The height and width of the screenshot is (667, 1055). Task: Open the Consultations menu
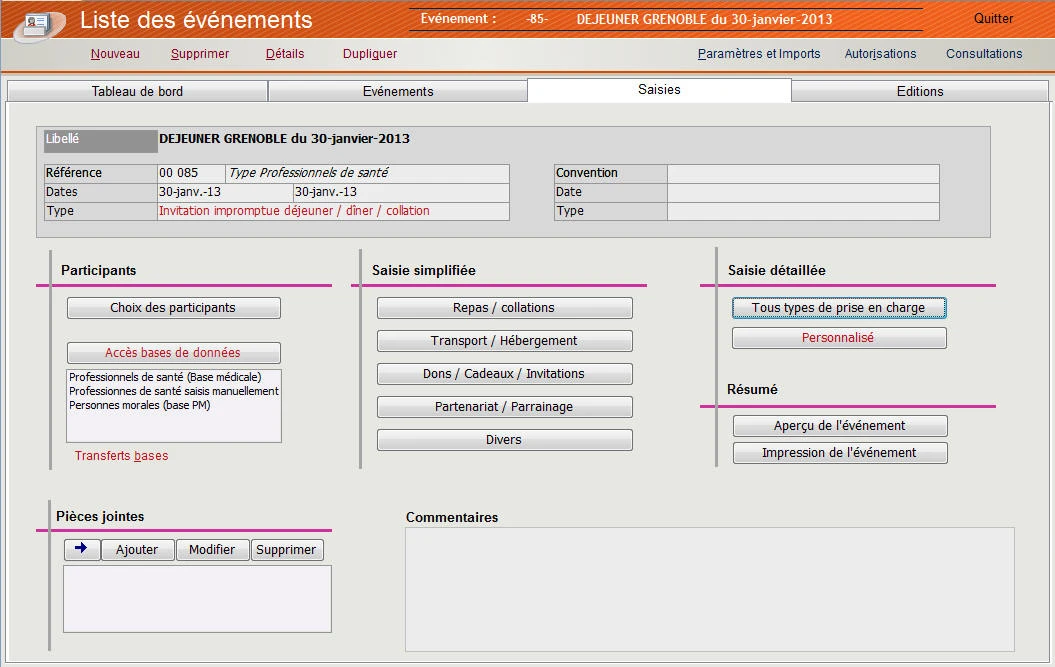(x=984, y=54)
